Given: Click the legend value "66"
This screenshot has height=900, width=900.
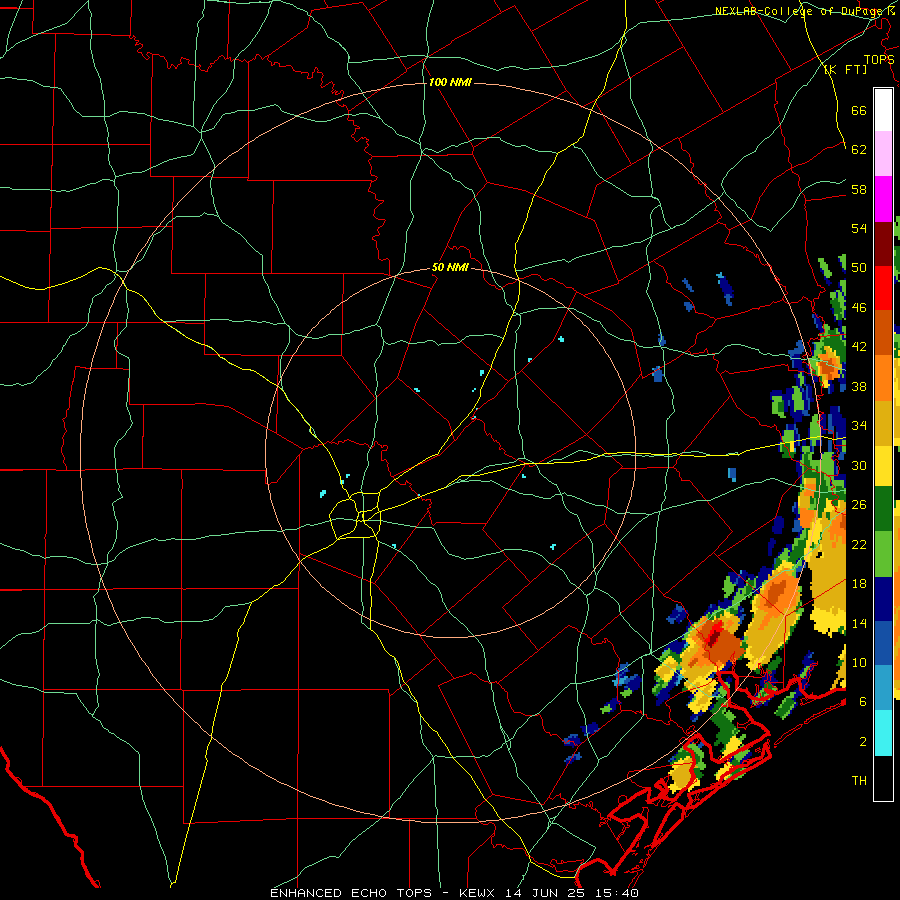Looking at the screenshot, I should tap(859, 111).
